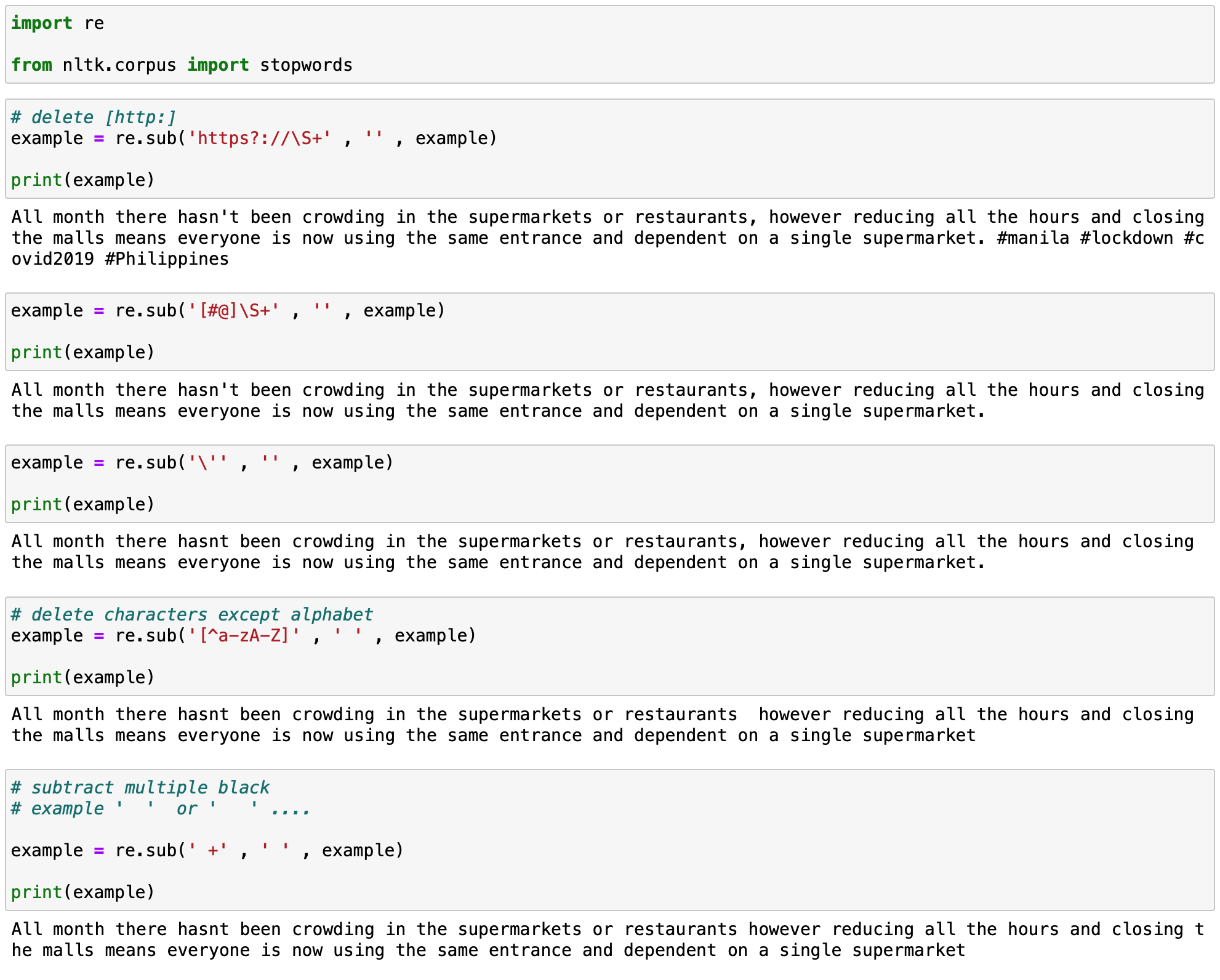The image size is (1220, 980).
Task: Click the re.sub(' +' line of code
Action: click(207, 851)
